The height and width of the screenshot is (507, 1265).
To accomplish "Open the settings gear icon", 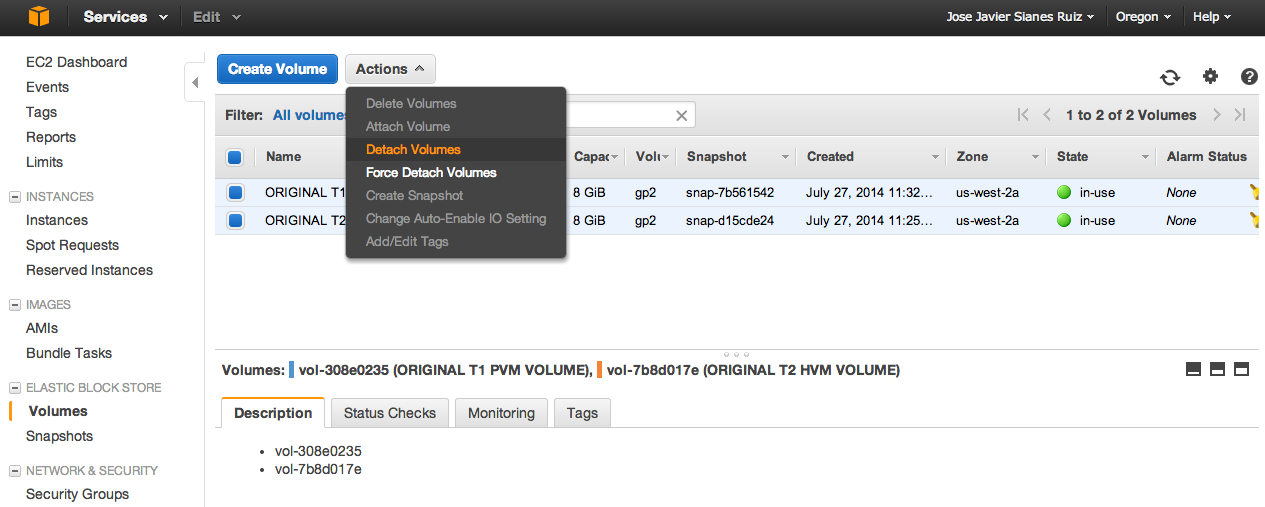I will point(1211,76).
